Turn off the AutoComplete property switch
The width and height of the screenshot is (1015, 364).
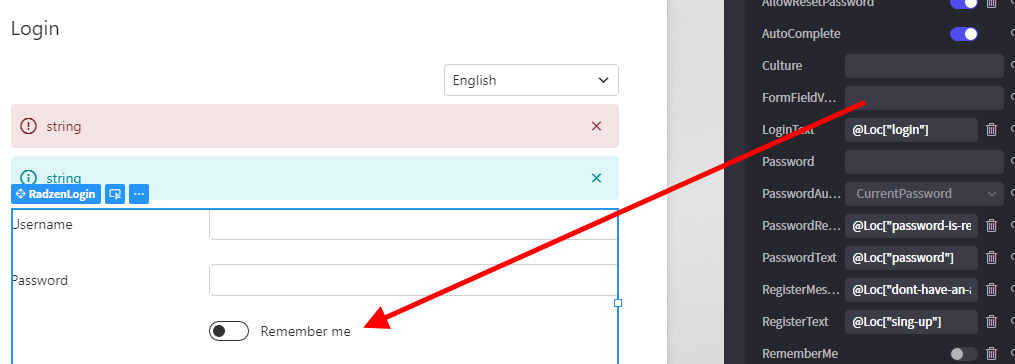pyautogui.click(x=964, y=34)
